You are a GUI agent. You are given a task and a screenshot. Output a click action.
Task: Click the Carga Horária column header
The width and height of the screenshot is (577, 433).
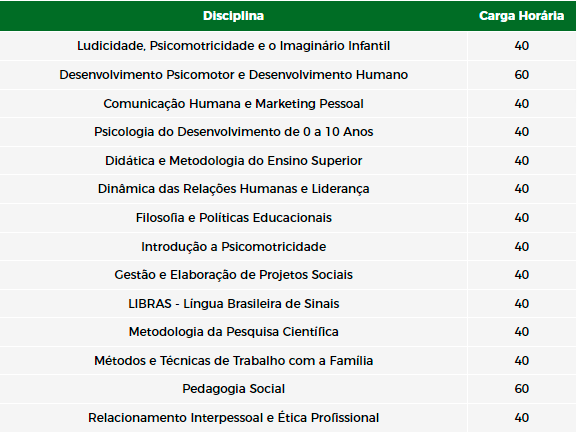coord(521,16)
